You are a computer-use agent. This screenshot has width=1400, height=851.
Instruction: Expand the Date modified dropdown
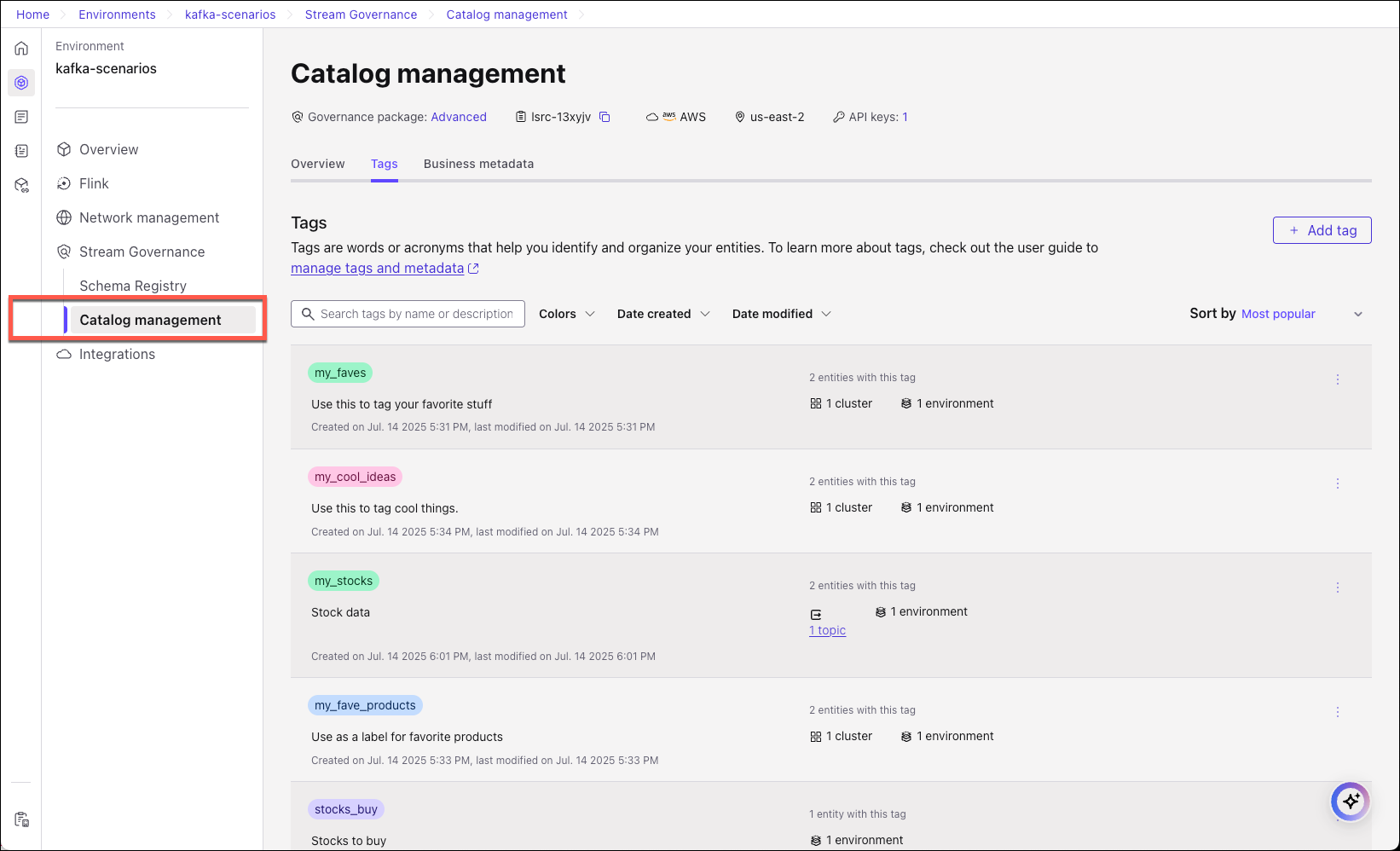tap(780, 314)
